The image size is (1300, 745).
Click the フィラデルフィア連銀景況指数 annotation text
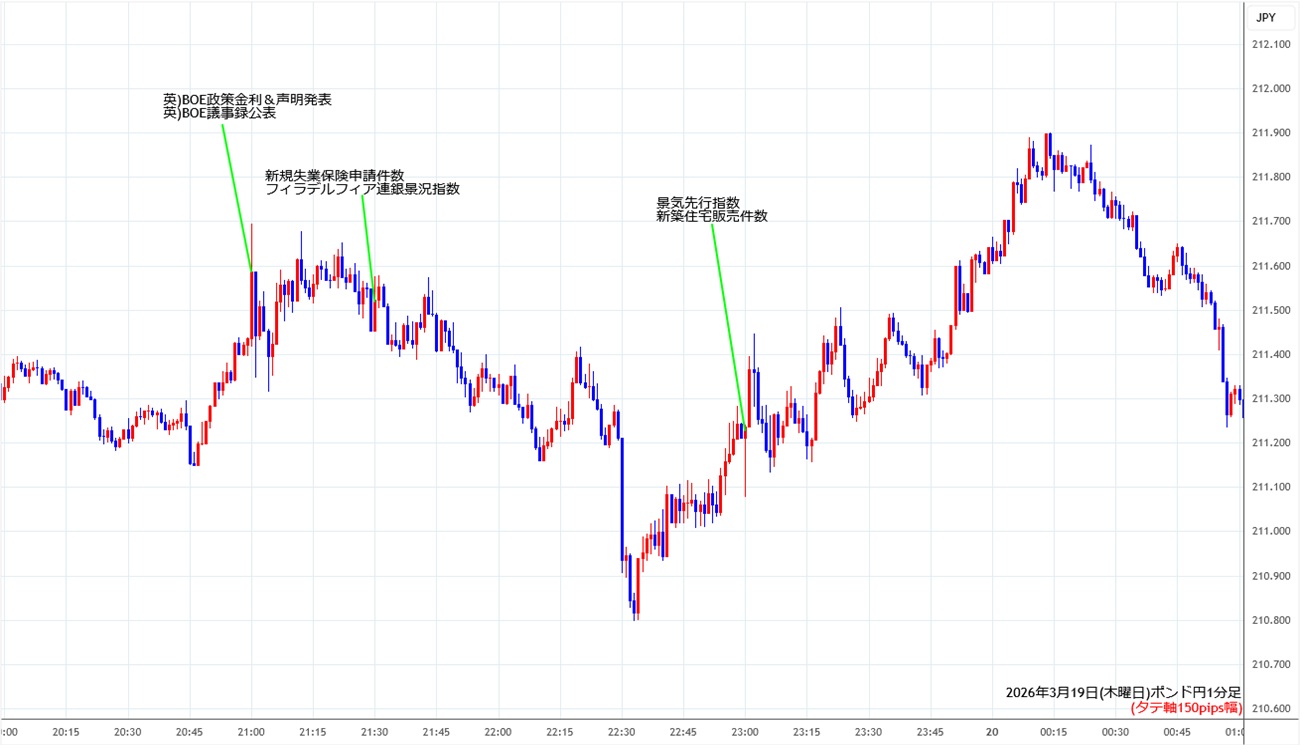[362, 189]
